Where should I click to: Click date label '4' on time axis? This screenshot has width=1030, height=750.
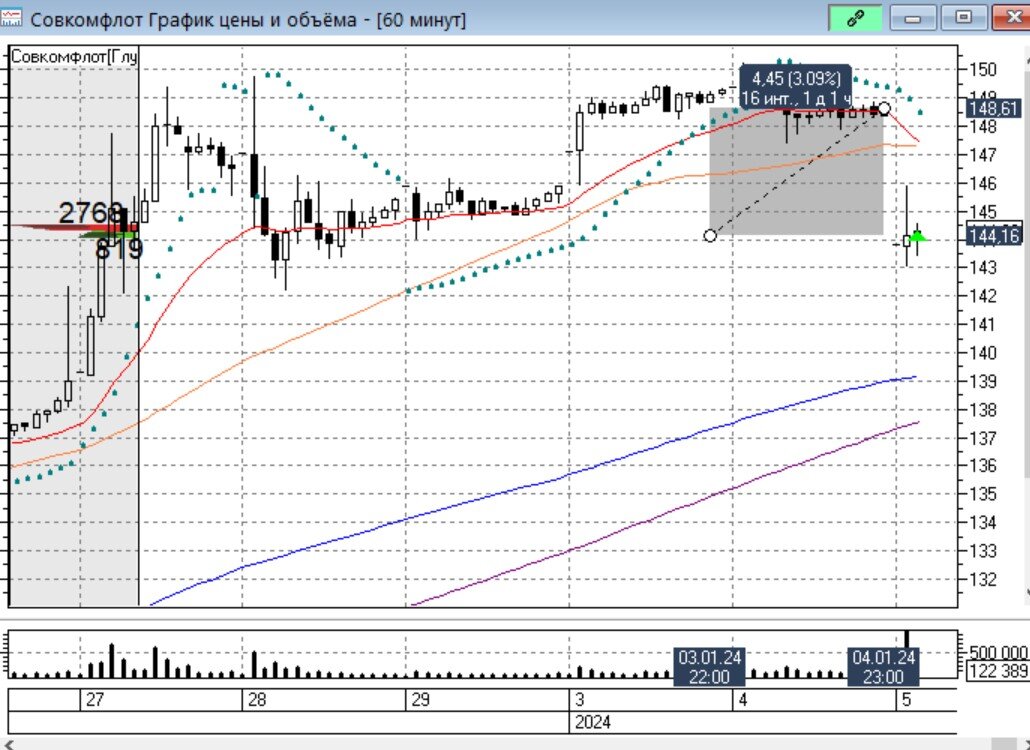pyautogui.click(x=742, y=699)
